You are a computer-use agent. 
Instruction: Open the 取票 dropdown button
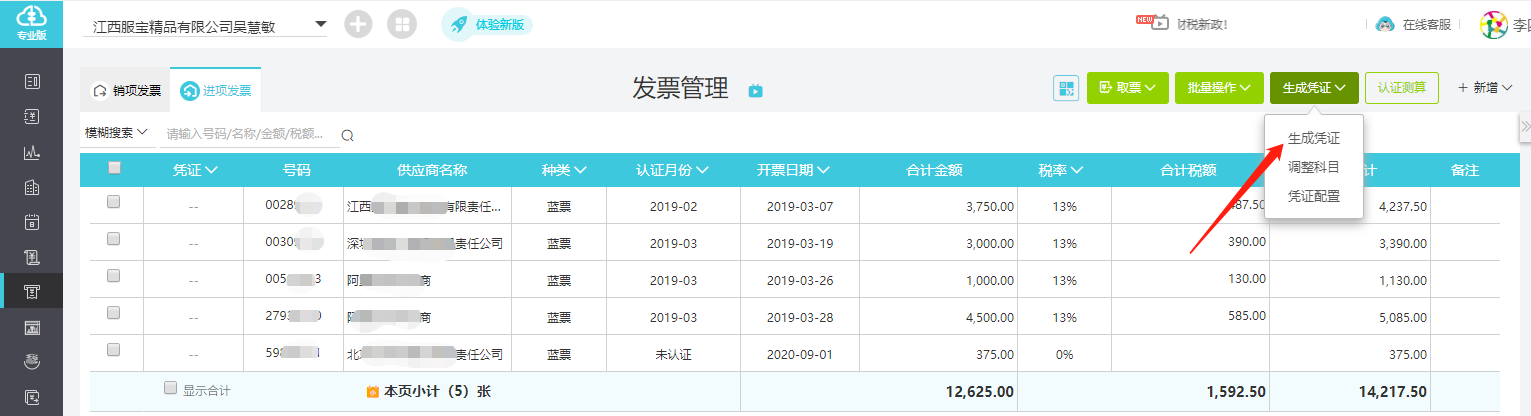(x=1127, y=88)
